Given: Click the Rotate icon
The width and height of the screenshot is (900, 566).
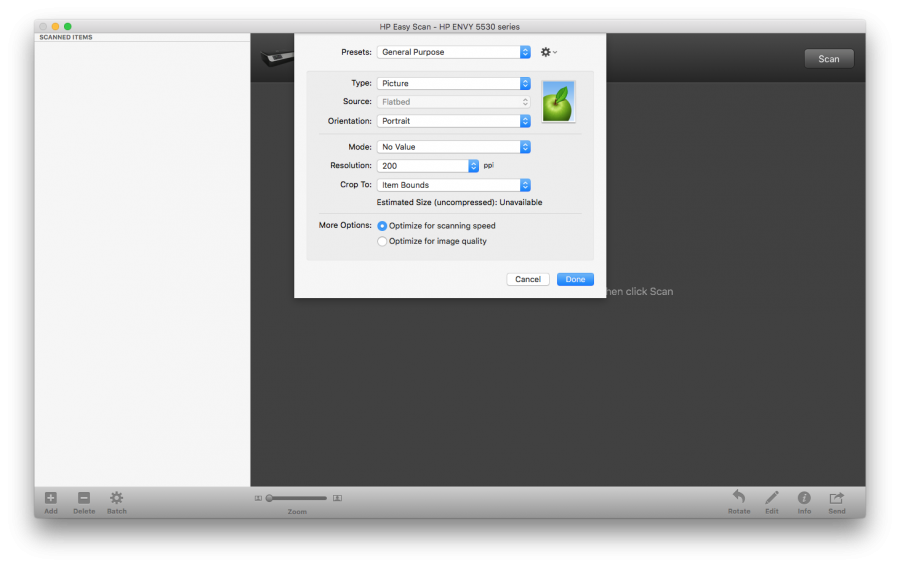Looking at the screenshot, I should tap(739, 497).
